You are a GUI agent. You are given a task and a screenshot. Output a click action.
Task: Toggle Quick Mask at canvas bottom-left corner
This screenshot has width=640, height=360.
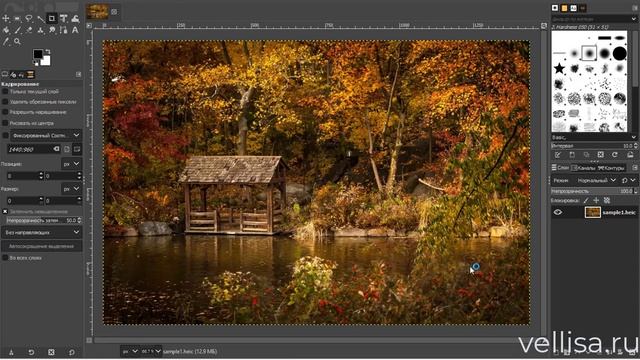tap(89, 340)
